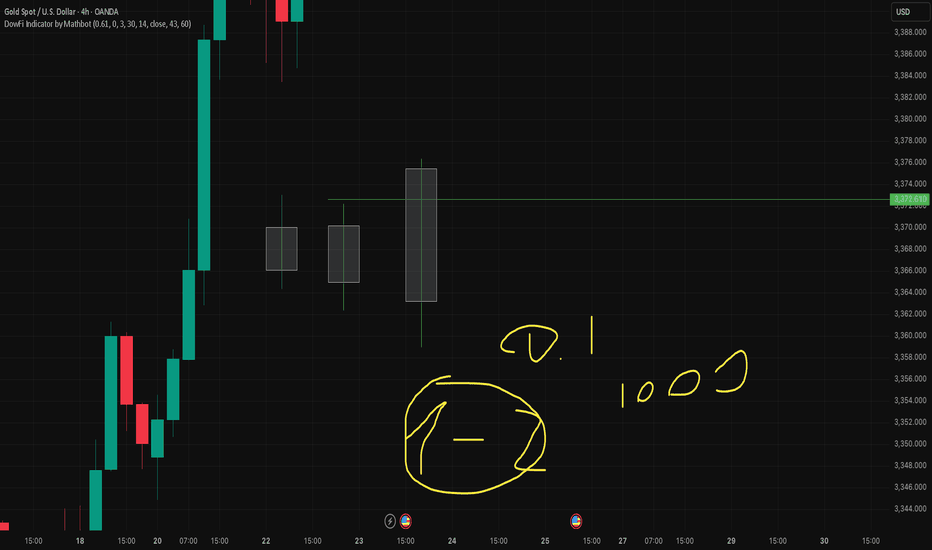
Task: Open the Gold Spot / U.S. Dollar symbol title
Action: point(61,11)
